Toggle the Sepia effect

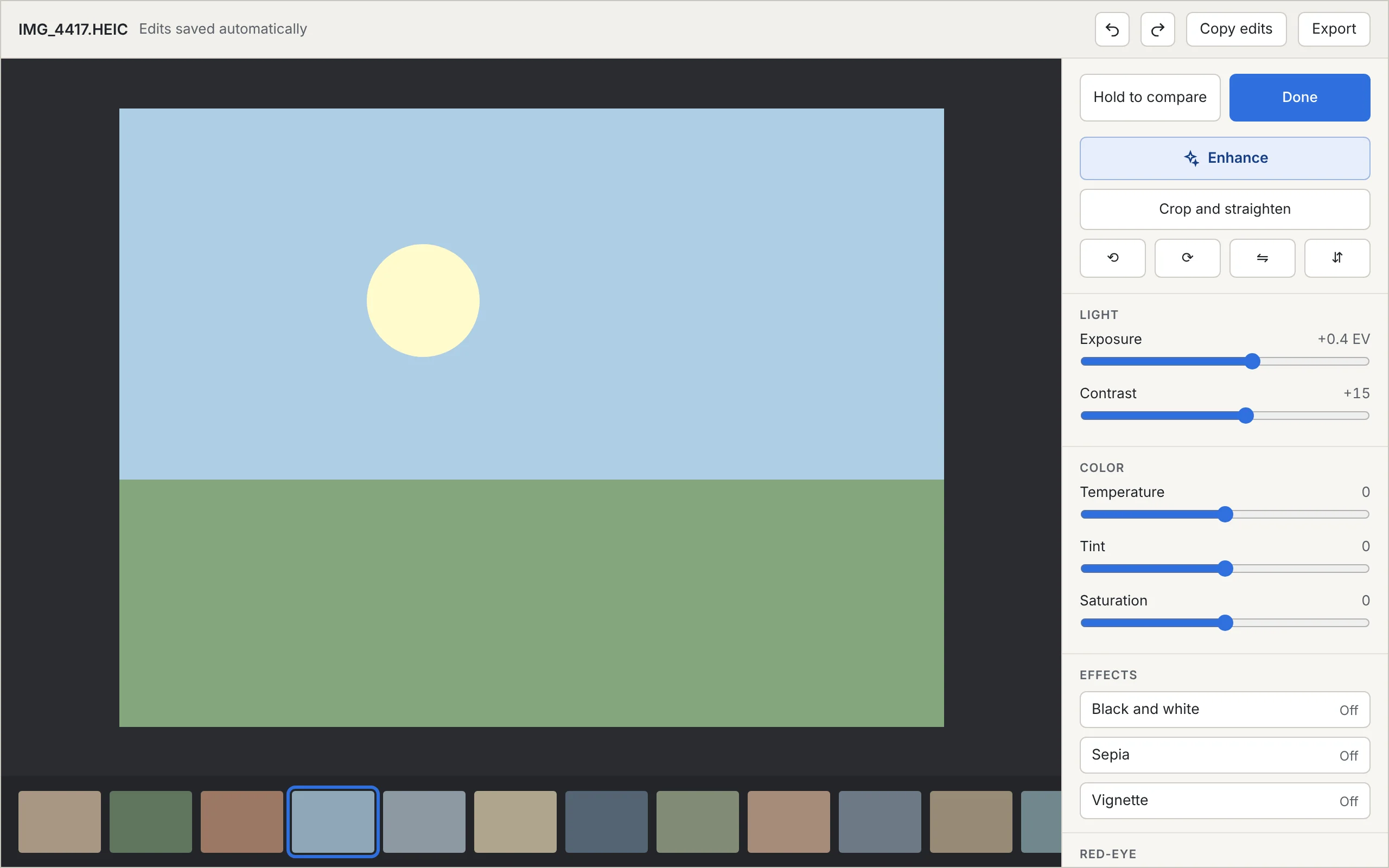(x=1224, y=755)
